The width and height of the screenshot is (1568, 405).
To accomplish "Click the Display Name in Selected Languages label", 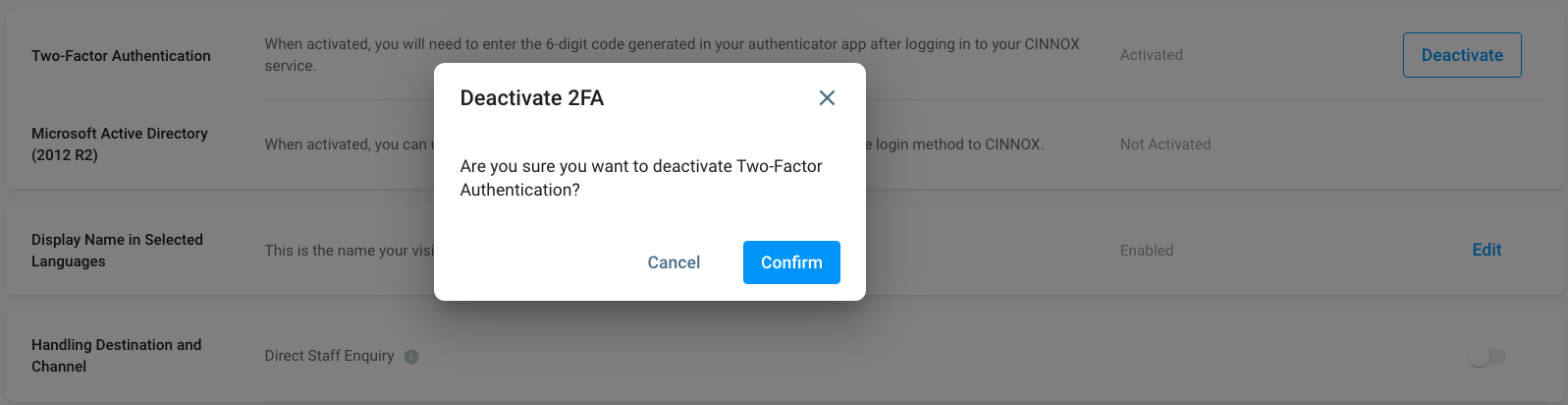I will 117,250.
